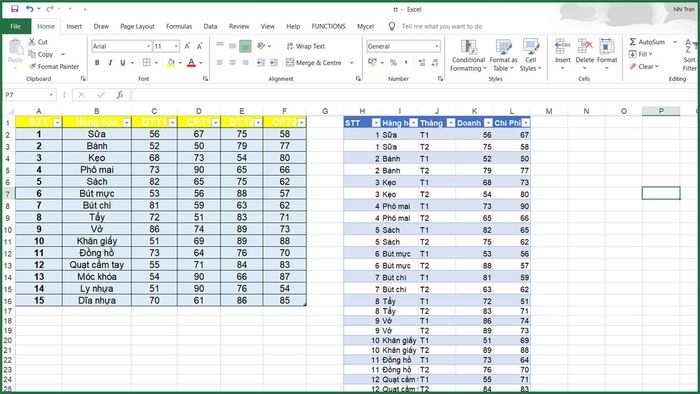This screenshot has height=394, width=700.
Task: Increase the font size
Action: click(188, 46)
